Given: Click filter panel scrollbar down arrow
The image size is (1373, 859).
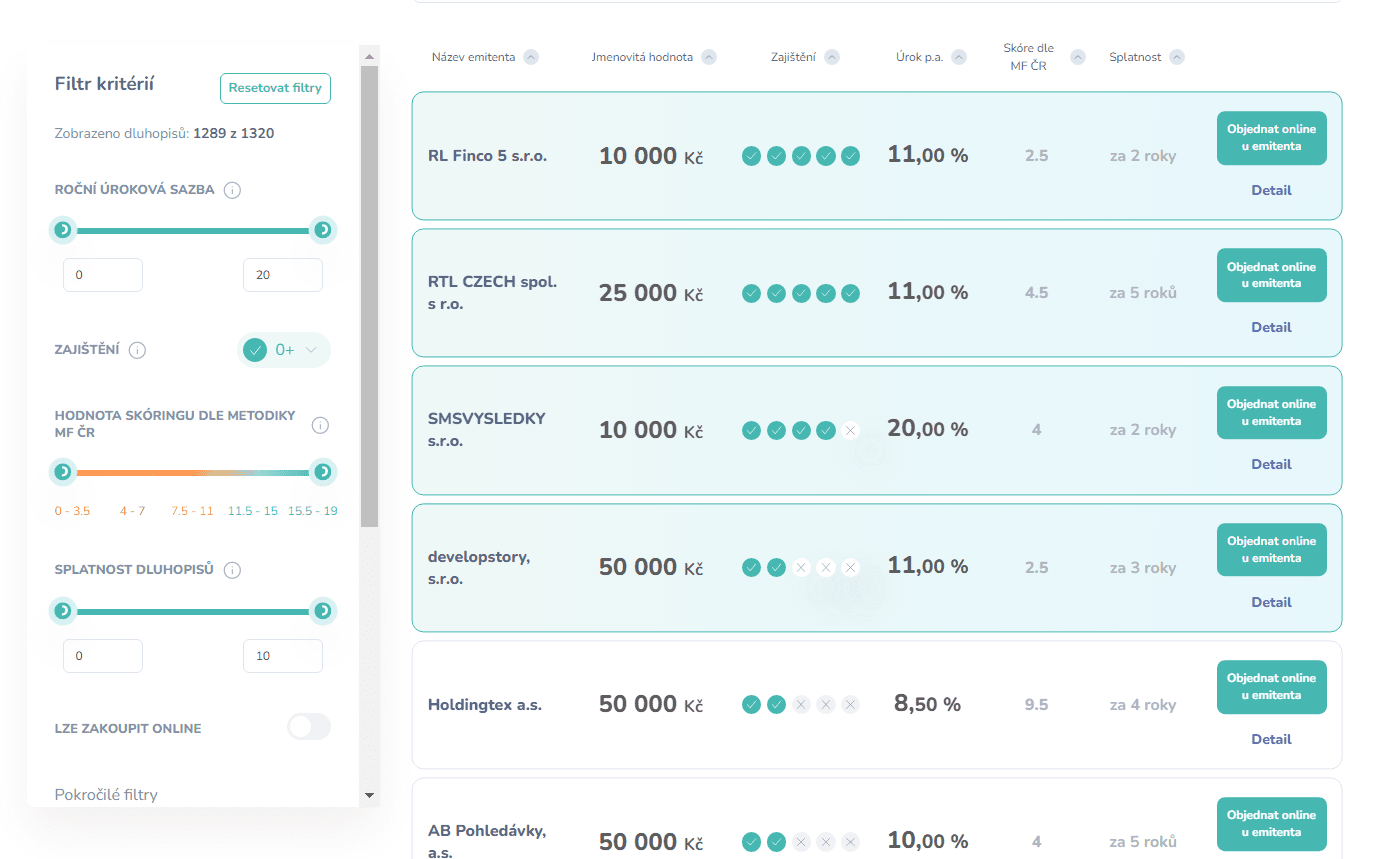Looking at the screenshot, I should pos(369,795).
